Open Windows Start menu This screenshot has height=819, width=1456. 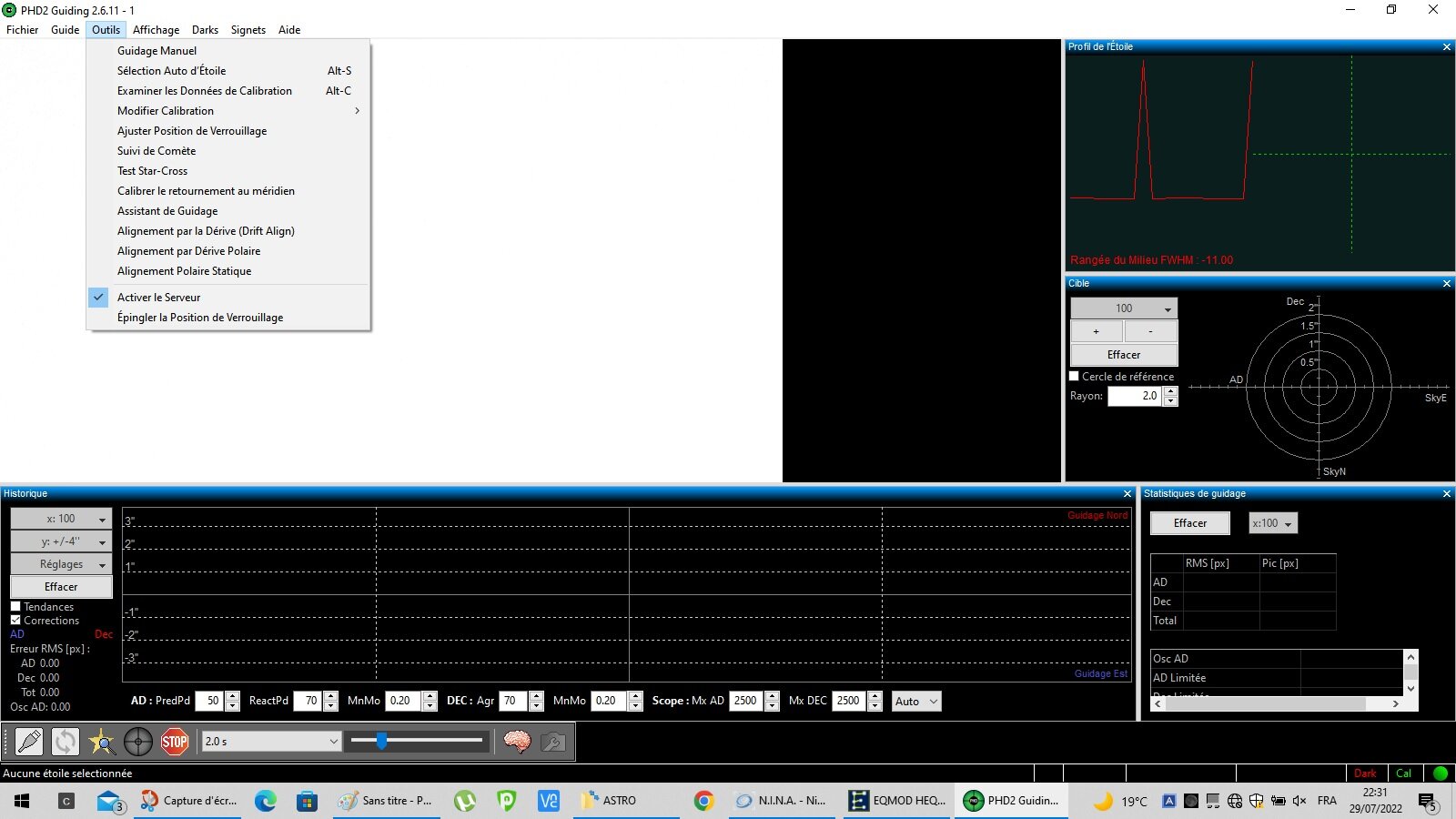pyautogui.click(x=22, y=801)
